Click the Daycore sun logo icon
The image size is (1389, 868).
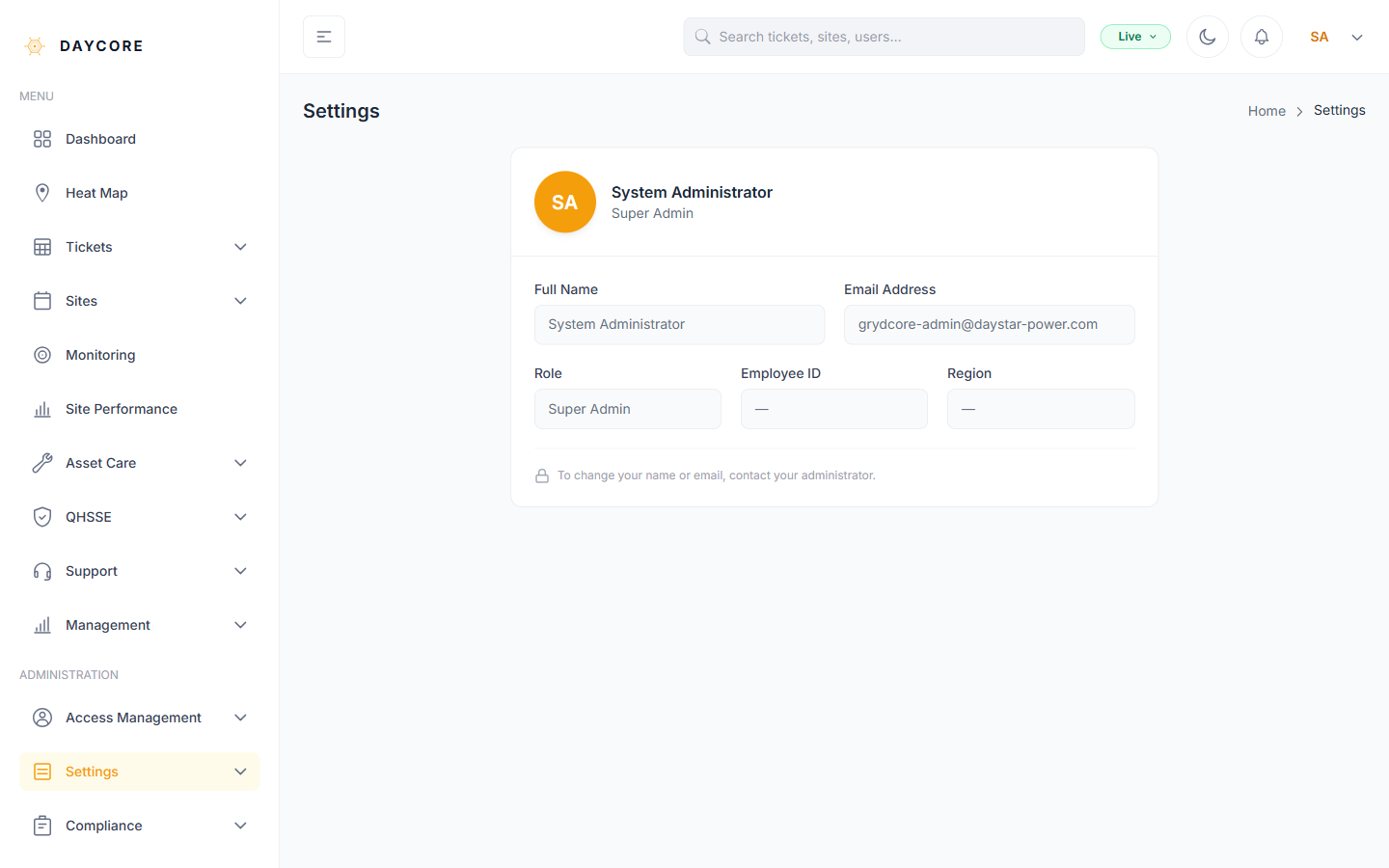(35, 46)
